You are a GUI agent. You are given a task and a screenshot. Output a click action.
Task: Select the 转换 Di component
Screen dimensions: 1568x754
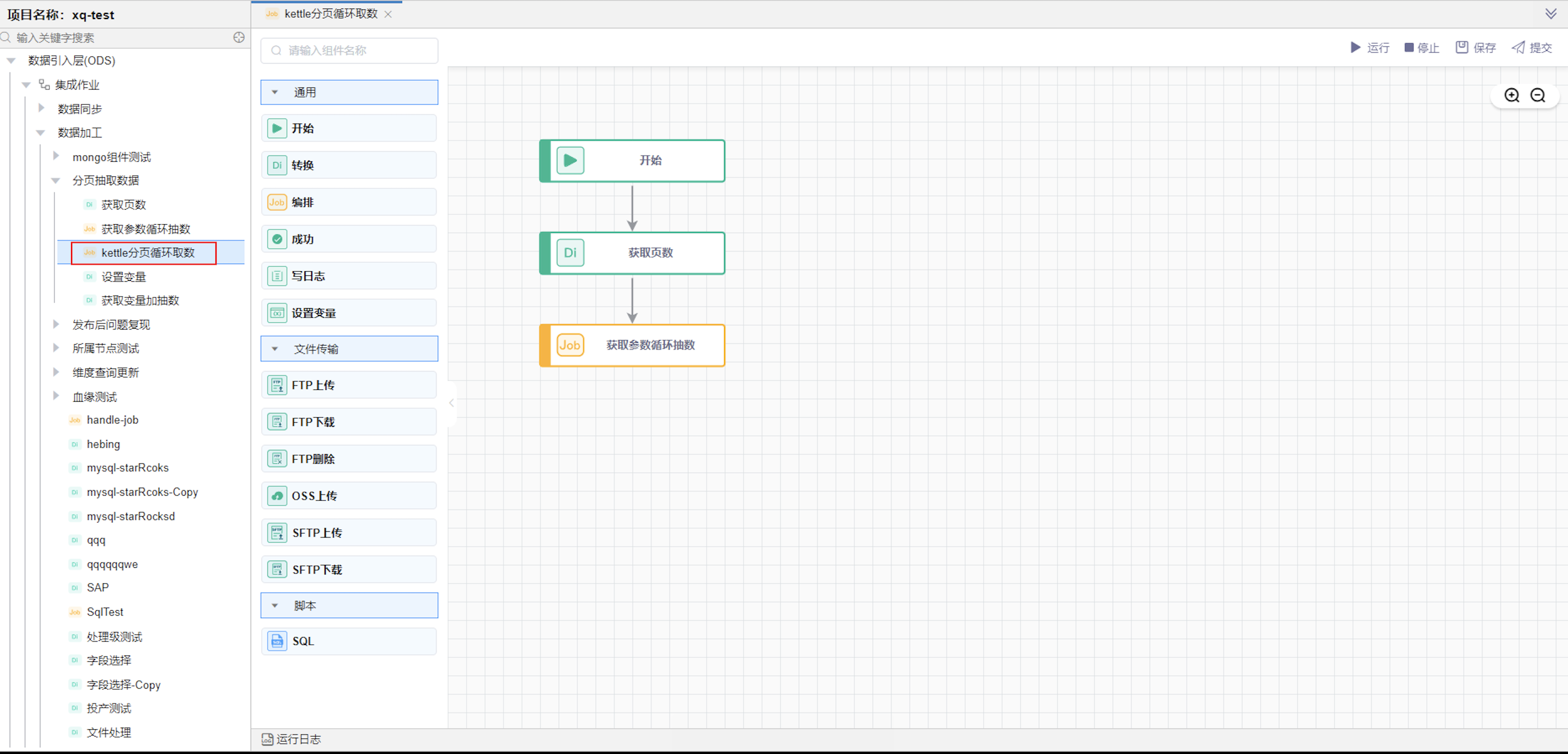349,165
